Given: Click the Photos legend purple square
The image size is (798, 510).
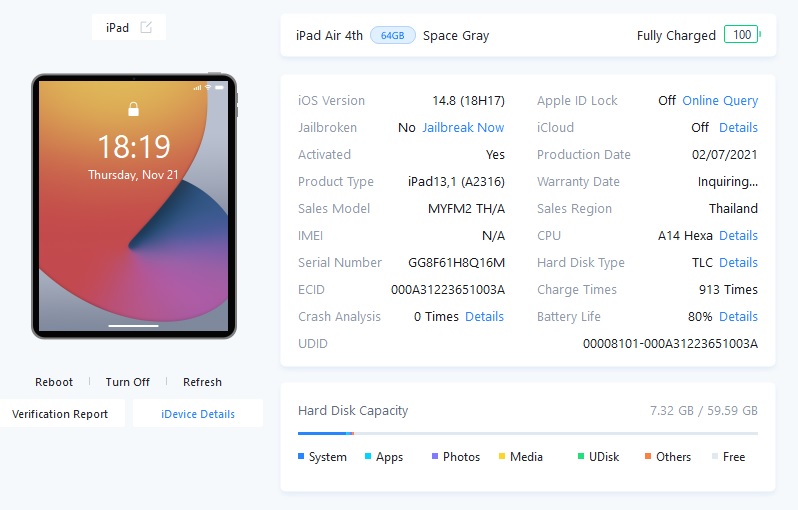Looking at the screenshot, I should [x=435, y=456].
